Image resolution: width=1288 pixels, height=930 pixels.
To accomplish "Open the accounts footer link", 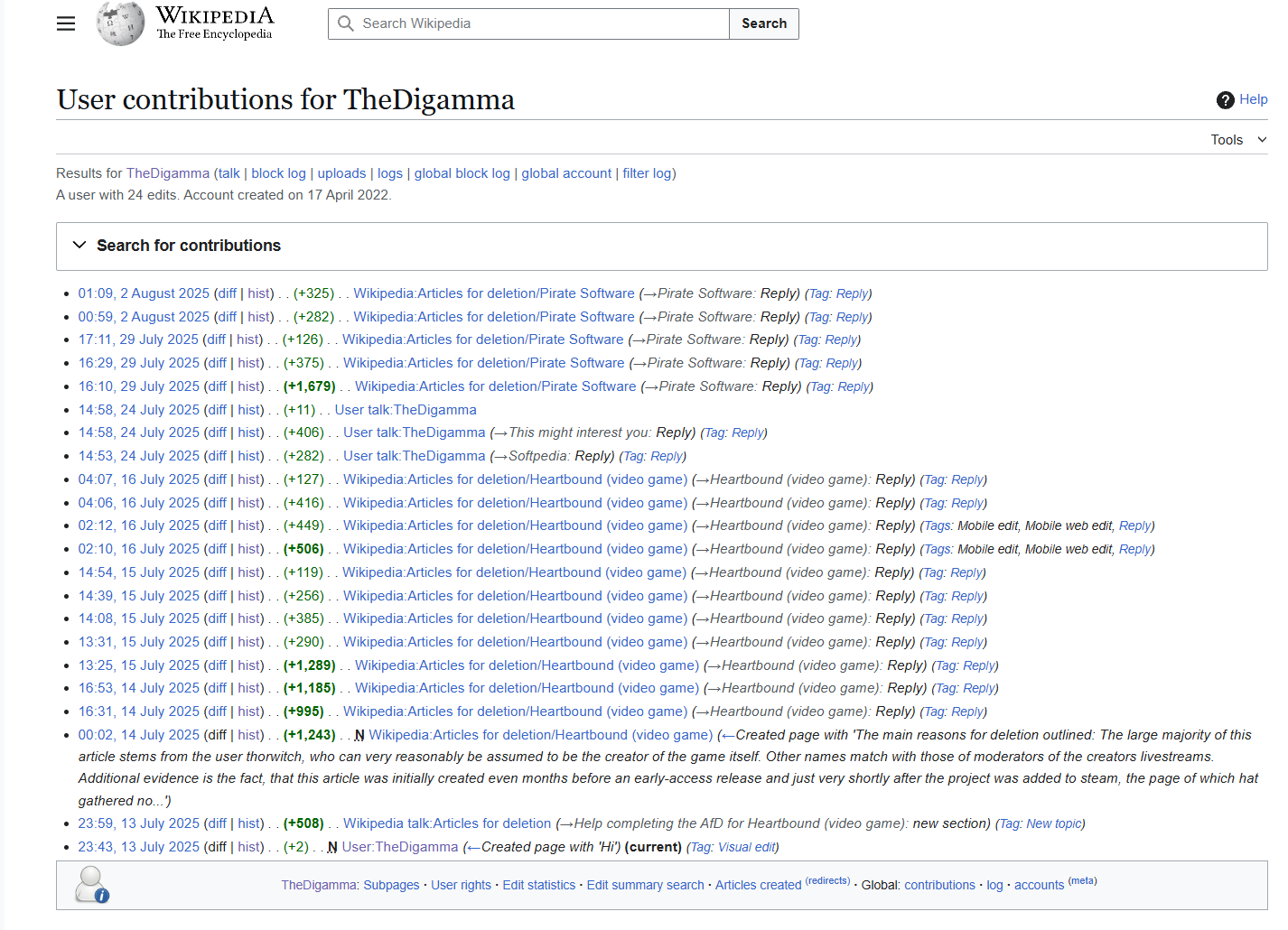I will [1039, 885].
